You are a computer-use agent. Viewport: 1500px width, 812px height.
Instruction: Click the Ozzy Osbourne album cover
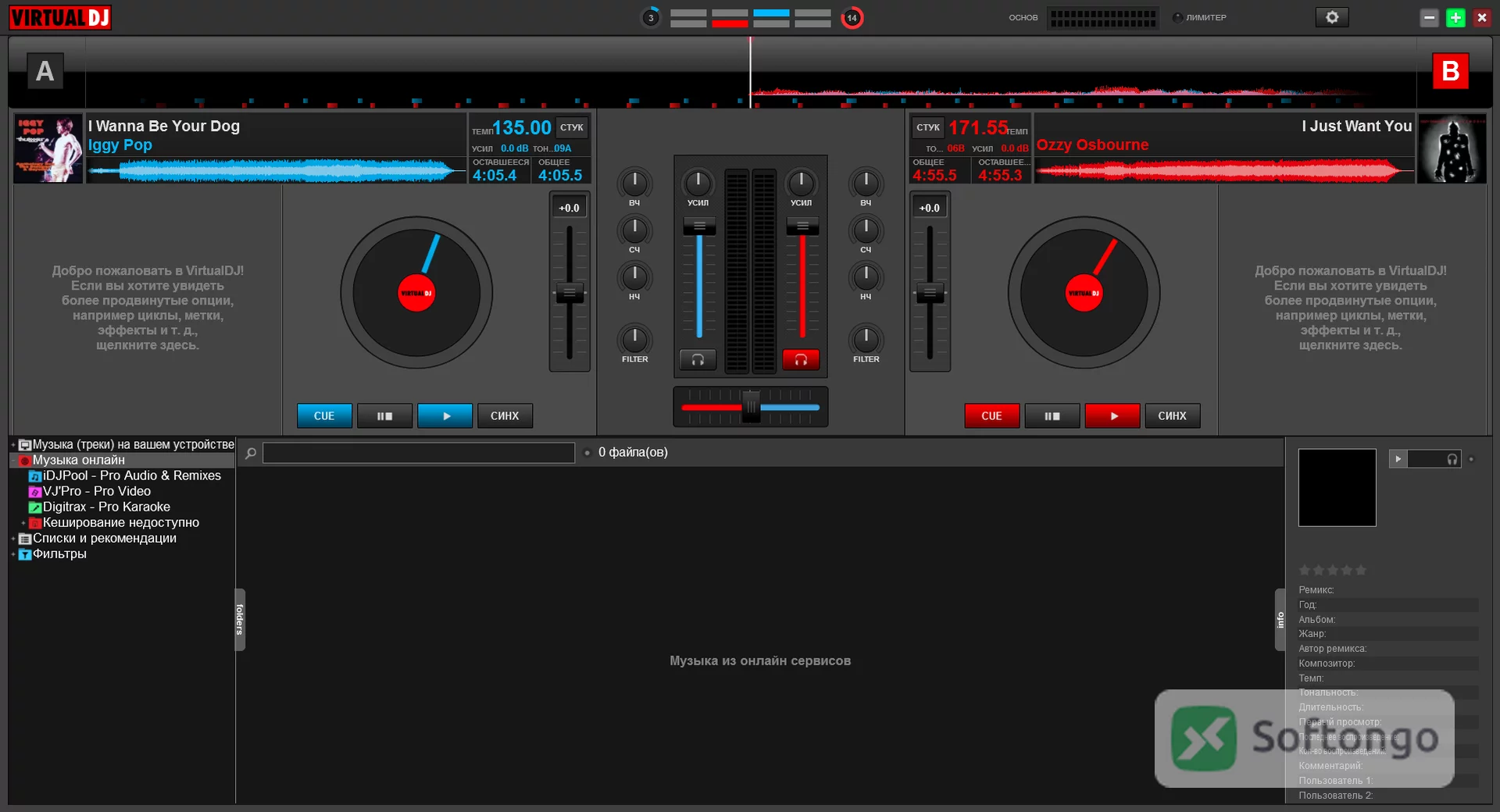pyautogui.click(x=1452, y=148)
